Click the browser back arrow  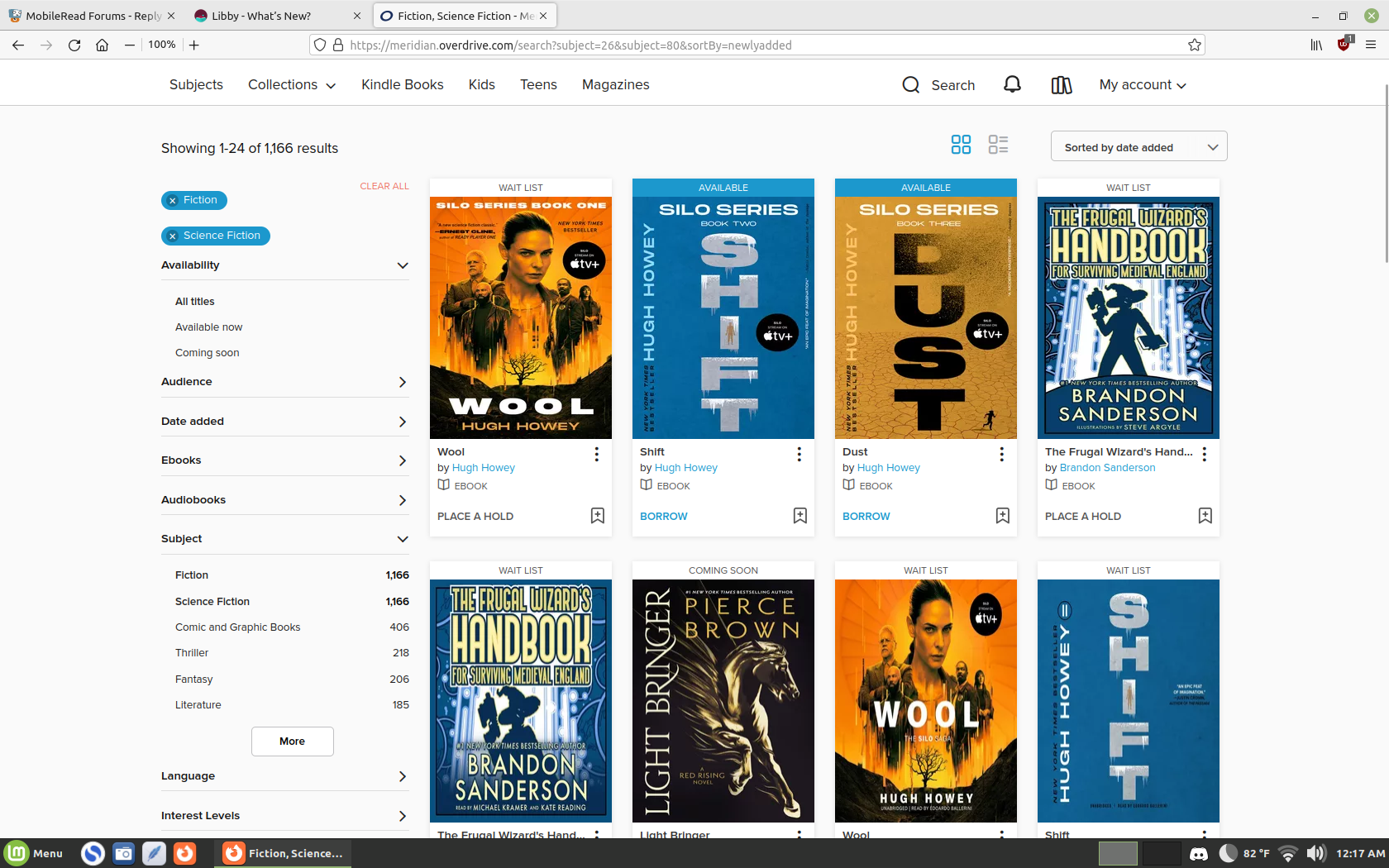[x=18, y=45]
